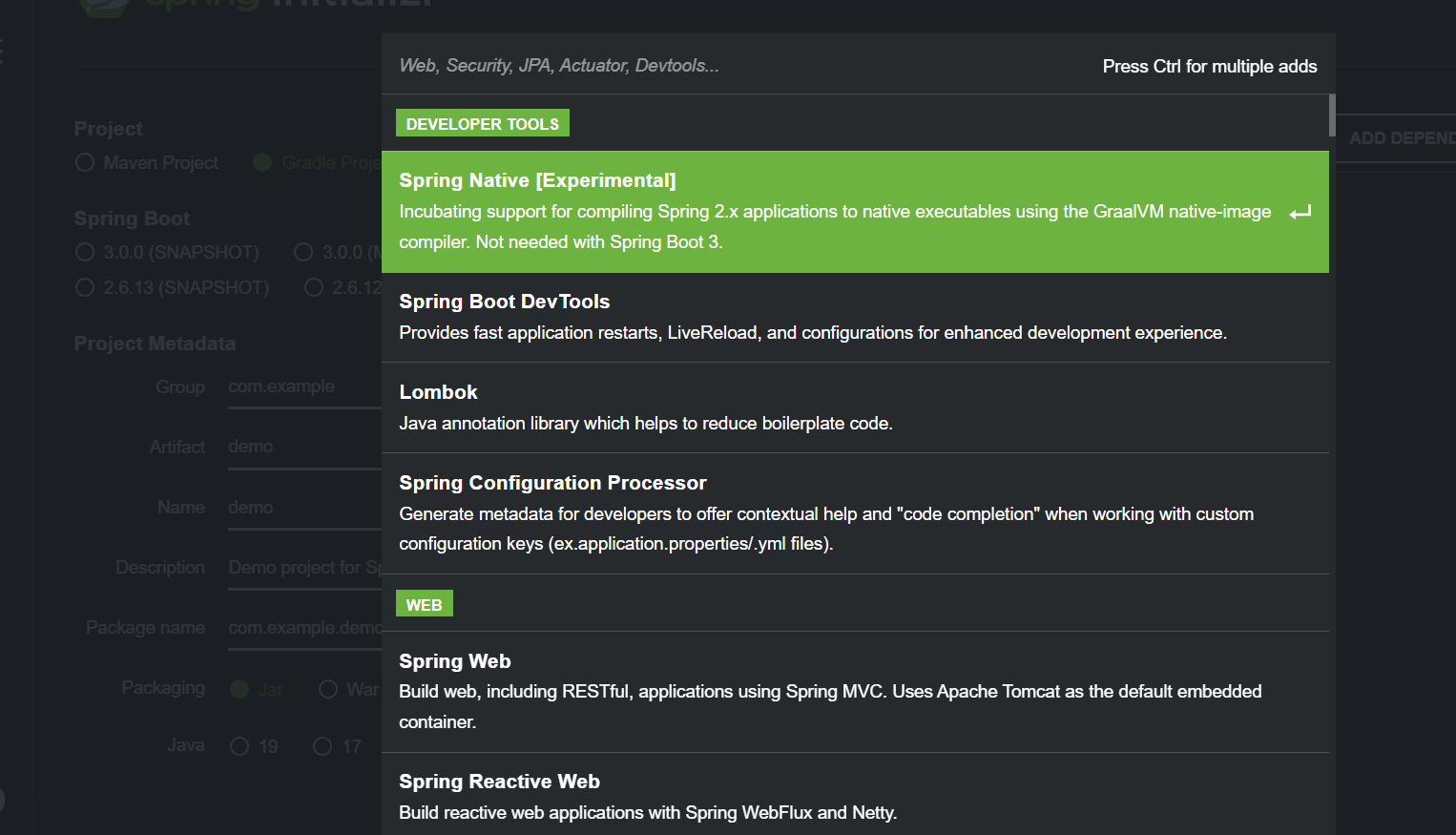Click the dependency list scrollbar
The image size is (1456, 835).
click(1332, 115)
